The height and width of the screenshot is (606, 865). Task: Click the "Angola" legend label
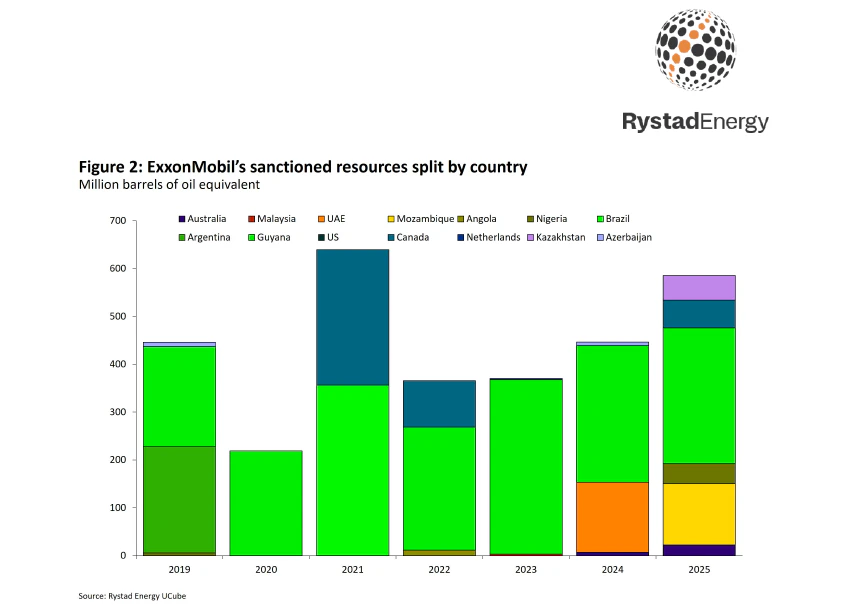pos(482,219)
